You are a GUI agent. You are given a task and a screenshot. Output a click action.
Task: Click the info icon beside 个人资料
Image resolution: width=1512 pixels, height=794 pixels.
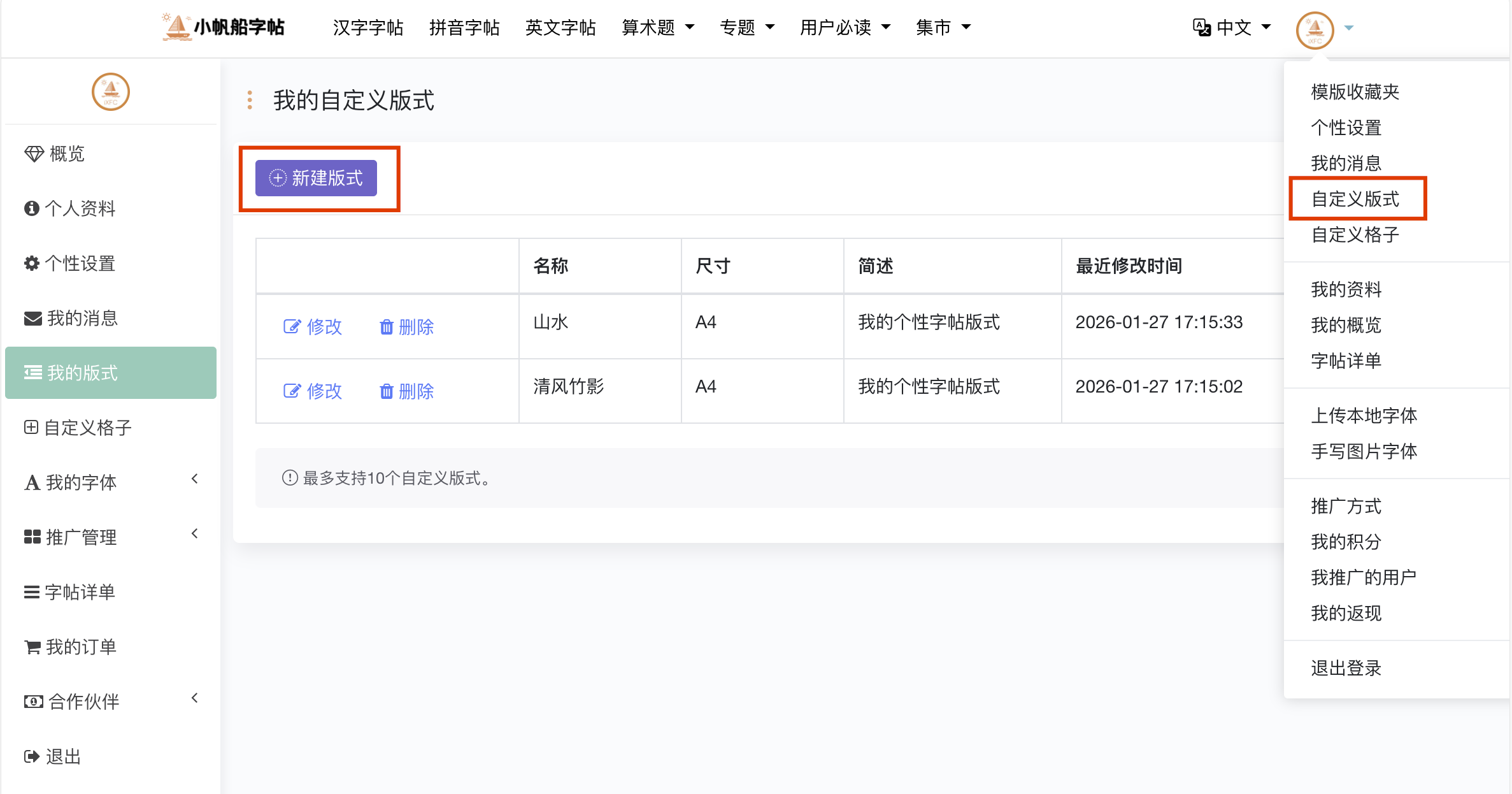(x=31, y=208)
